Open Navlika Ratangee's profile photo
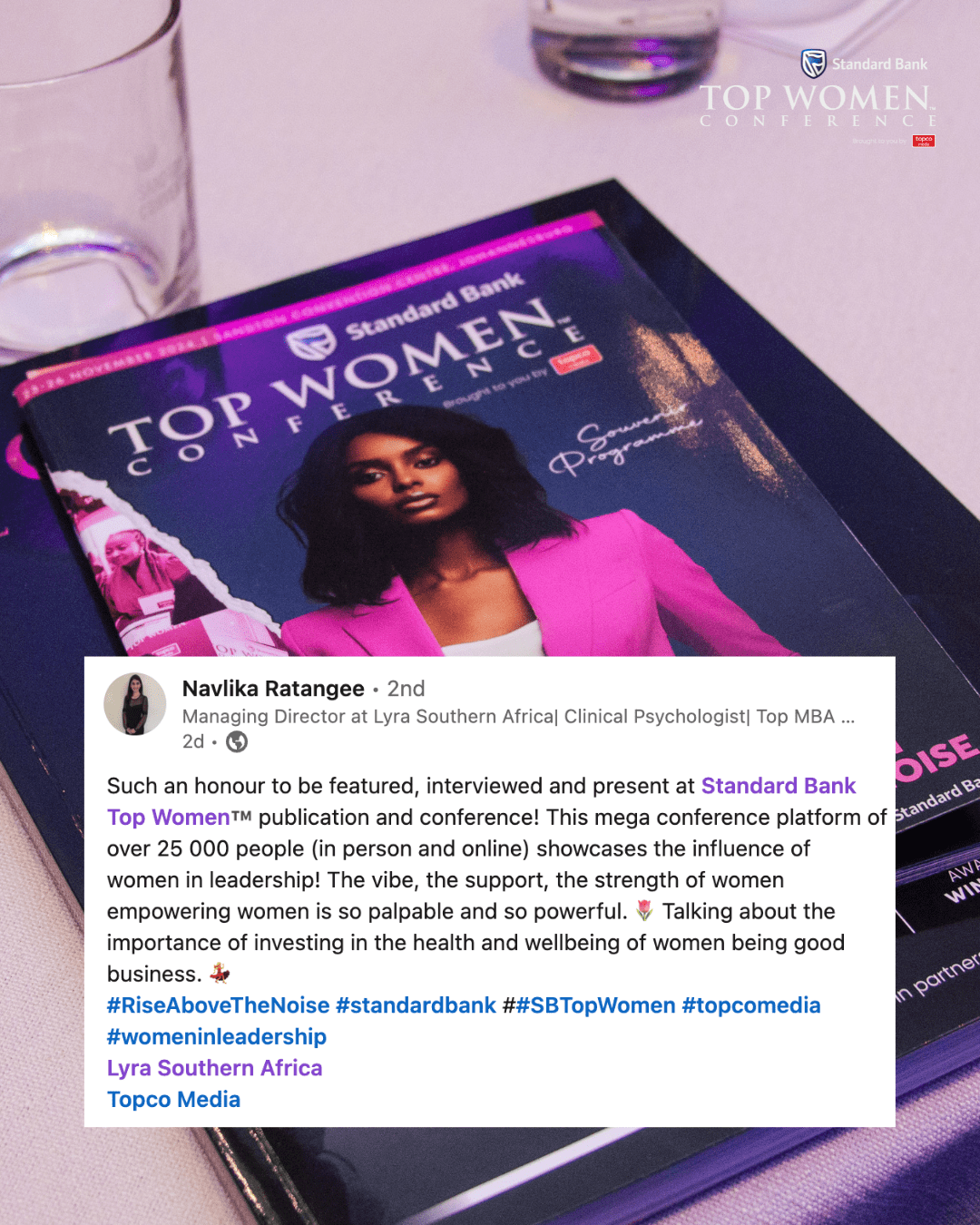 [x=135, y=704]
